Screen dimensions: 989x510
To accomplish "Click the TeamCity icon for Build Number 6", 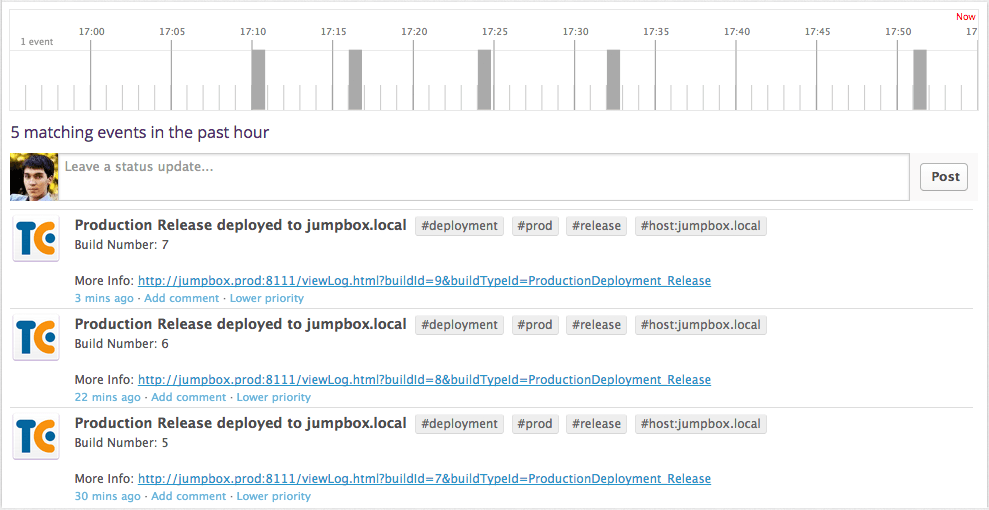I will (36, 337).
